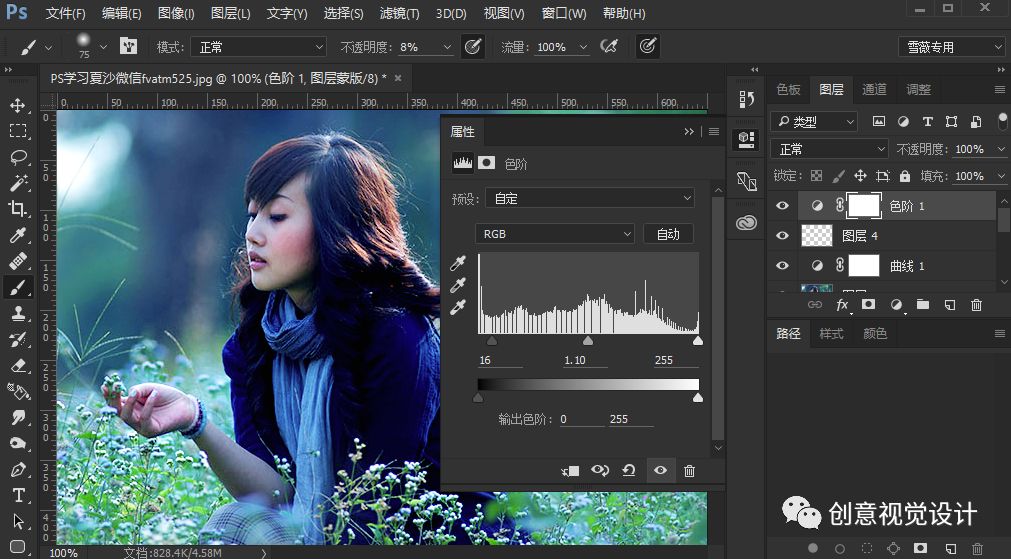Clip adjustment to layer below
The image size is (1011, 559).
570,471
